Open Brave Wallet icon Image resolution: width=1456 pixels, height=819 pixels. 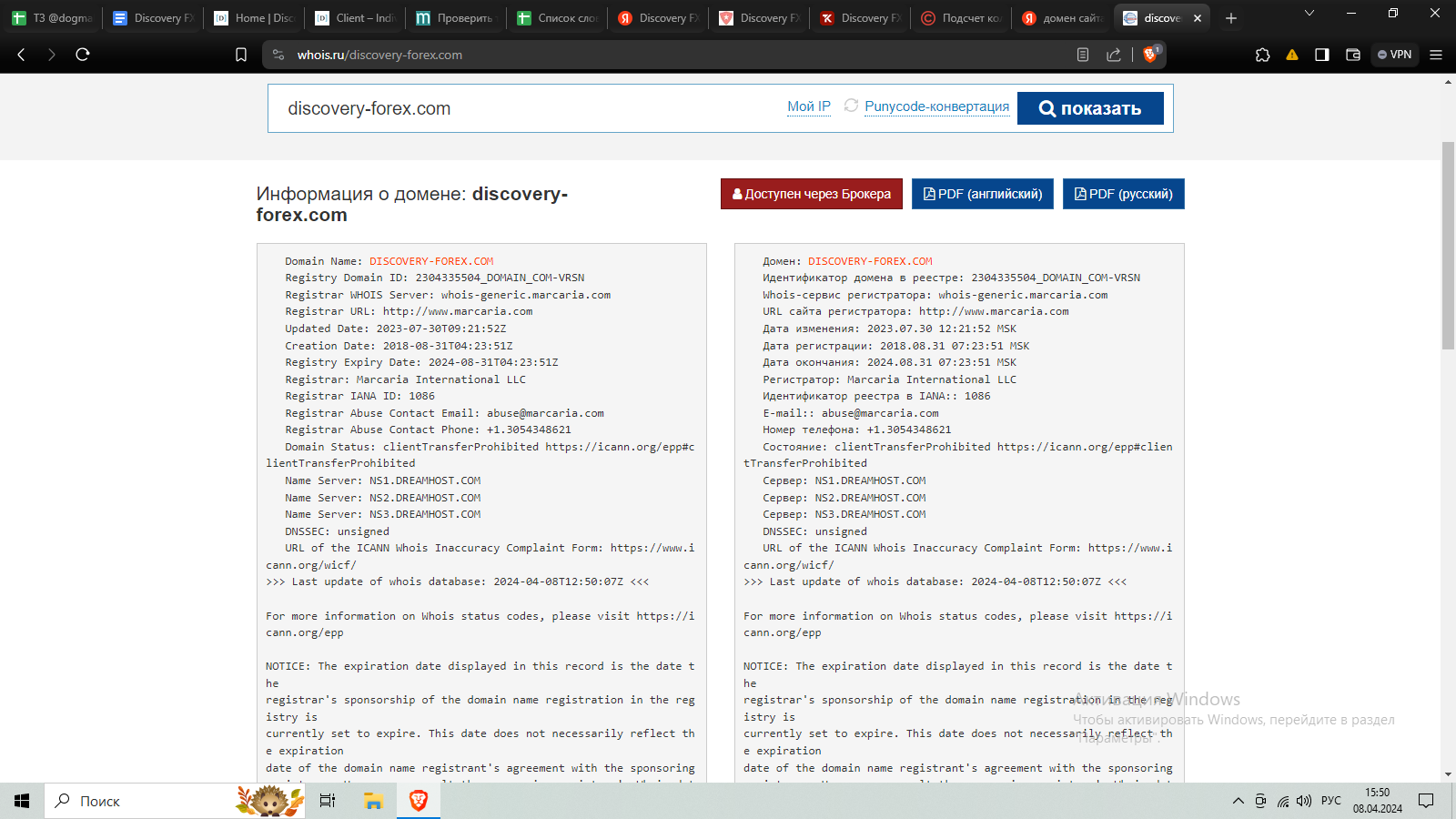(1353, 55)
